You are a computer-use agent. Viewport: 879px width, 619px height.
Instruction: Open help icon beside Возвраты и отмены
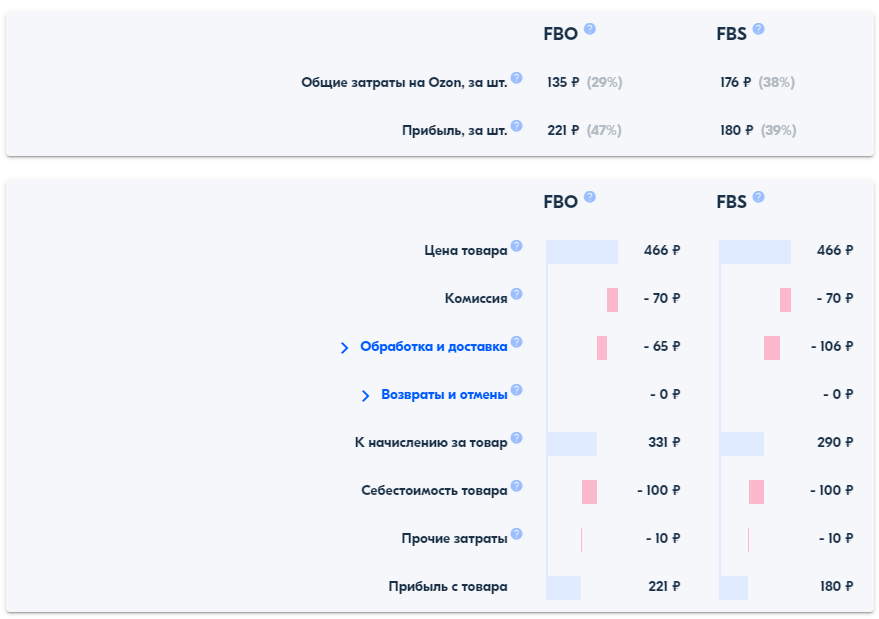517,390
